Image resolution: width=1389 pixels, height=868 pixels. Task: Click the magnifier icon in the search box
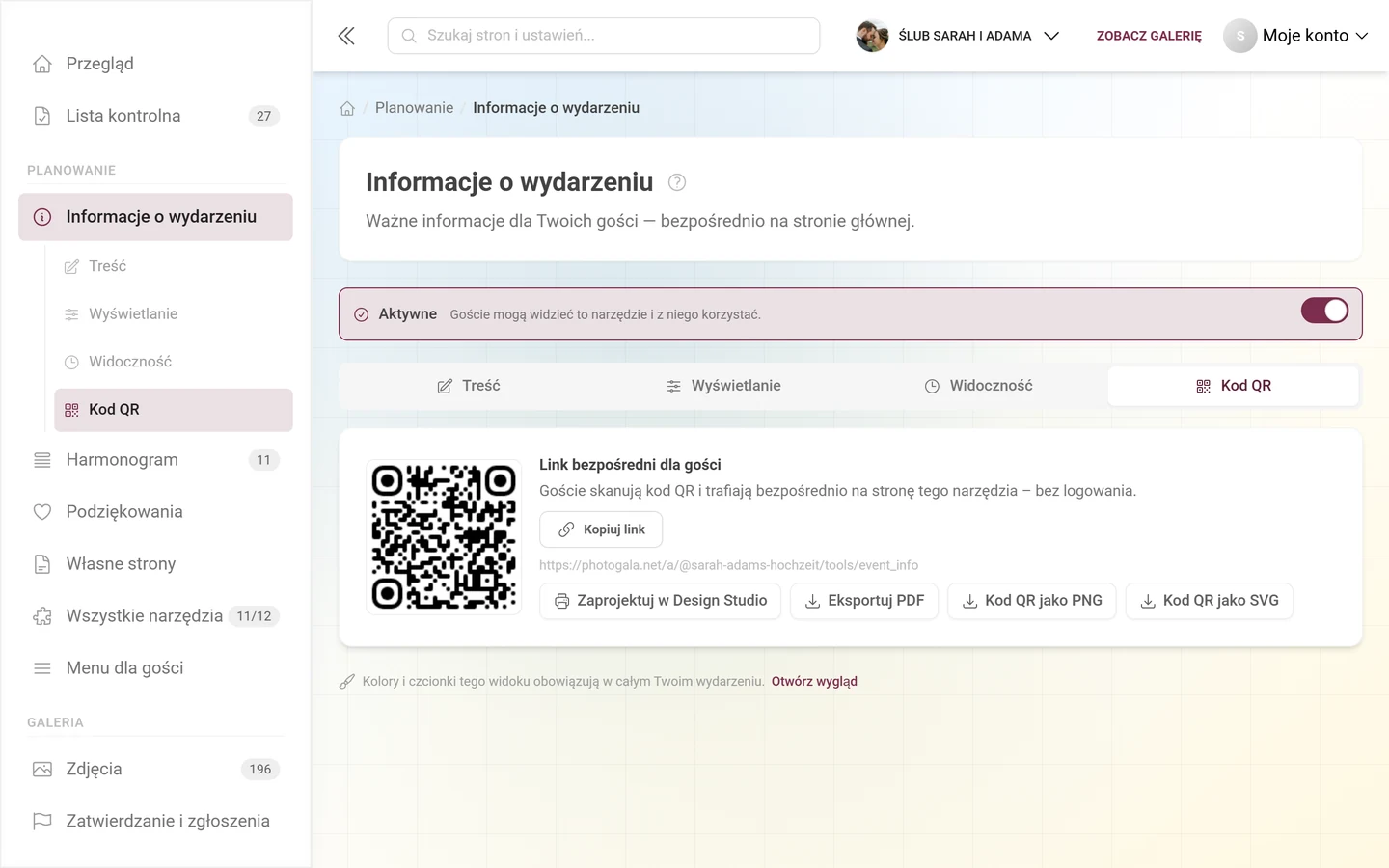point(409,36)
